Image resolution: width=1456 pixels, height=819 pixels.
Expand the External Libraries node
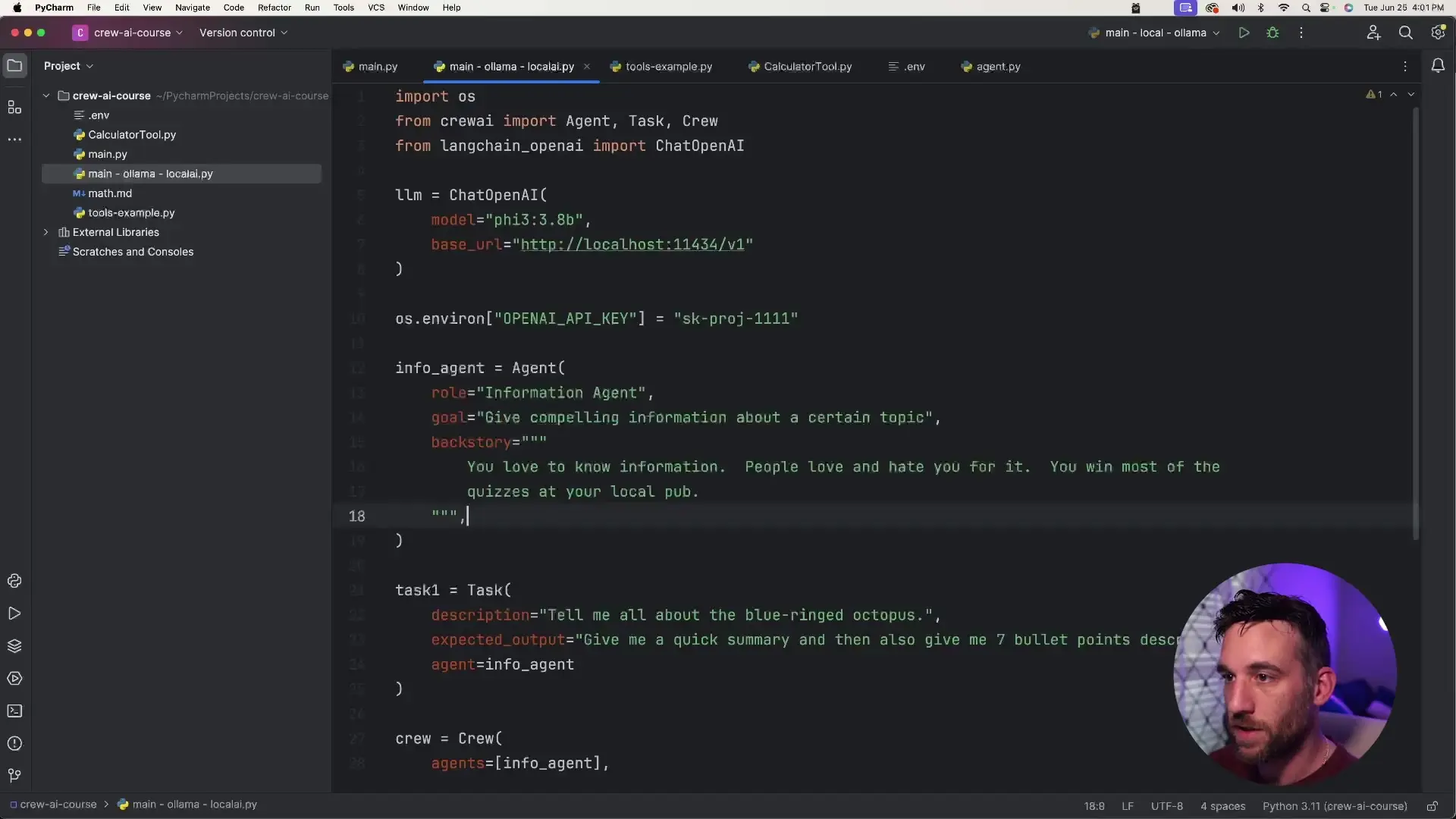[x=46, y=232]
